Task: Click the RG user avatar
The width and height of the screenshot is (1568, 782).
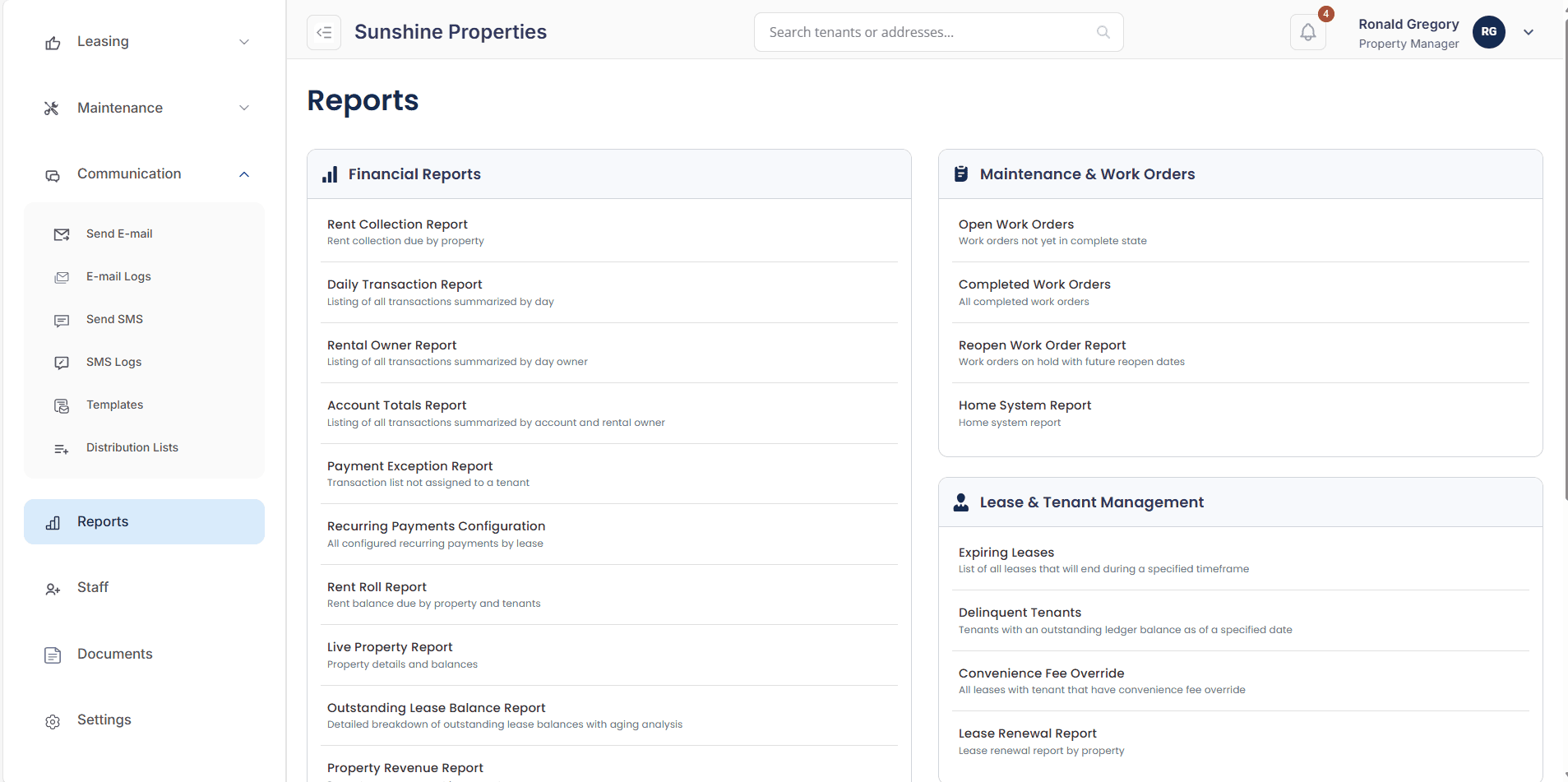Action: point(1488,32)
